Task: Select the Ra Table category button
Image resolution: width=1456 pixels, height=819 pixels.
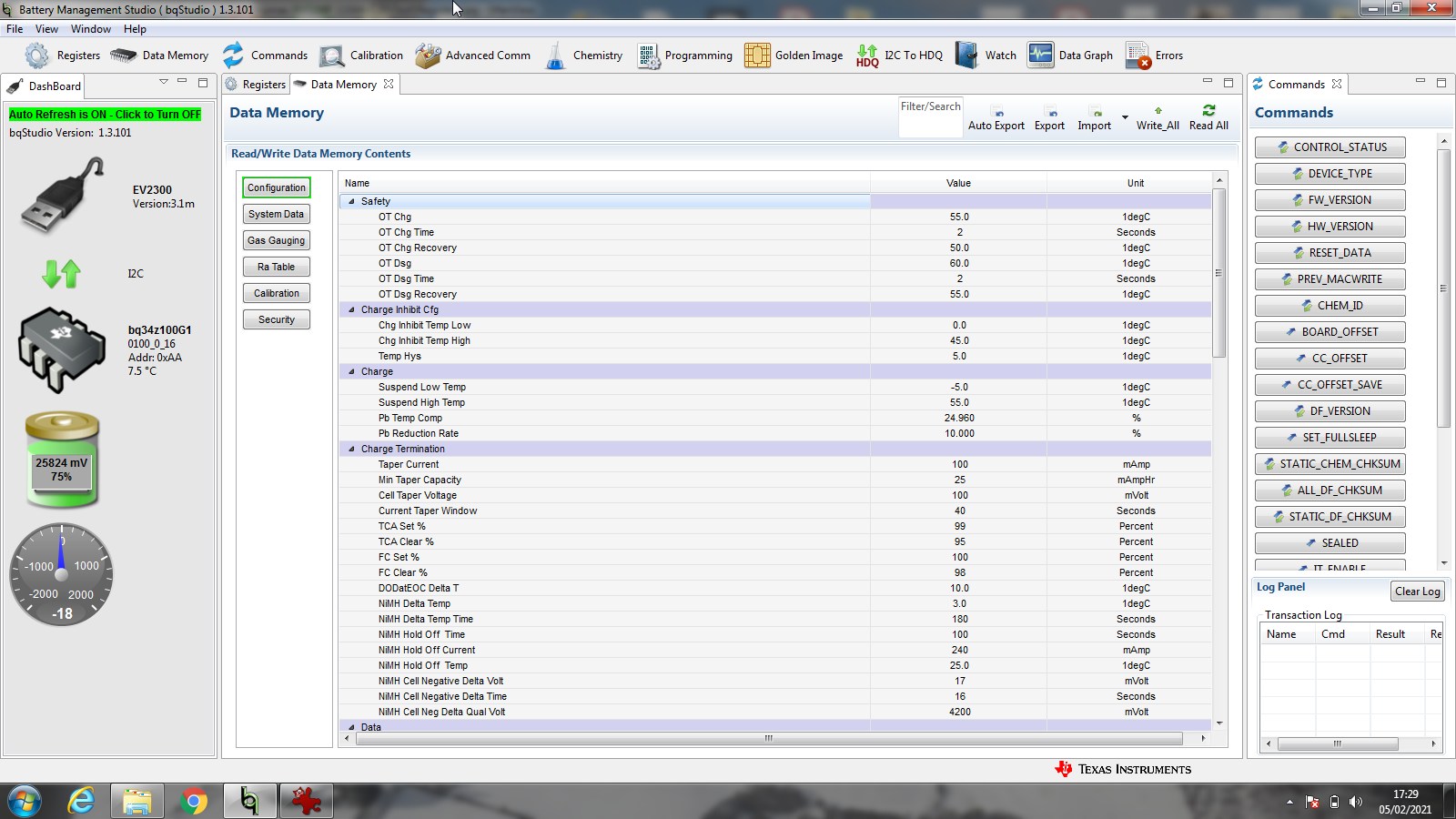Action: tap(277, 267)
